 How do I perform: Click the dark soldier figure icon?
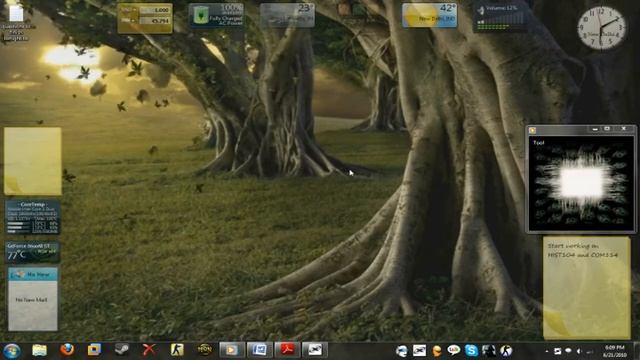[488, 351]
